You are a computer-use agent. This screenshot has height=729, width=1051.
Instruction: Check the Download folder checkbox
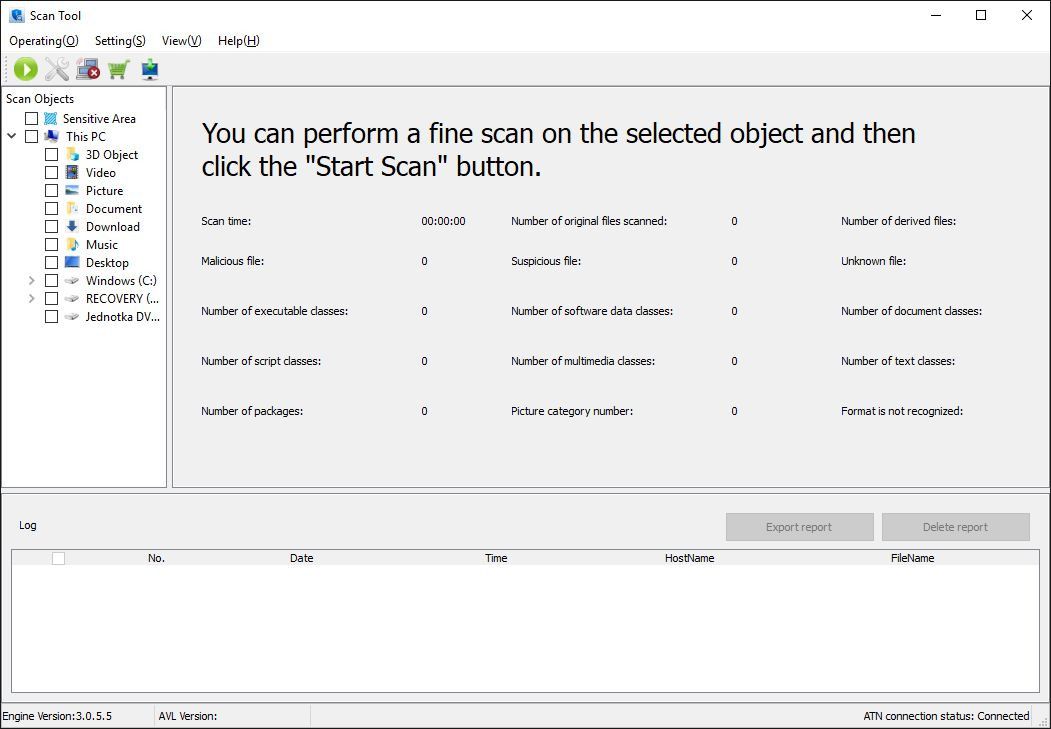[52, 227]
